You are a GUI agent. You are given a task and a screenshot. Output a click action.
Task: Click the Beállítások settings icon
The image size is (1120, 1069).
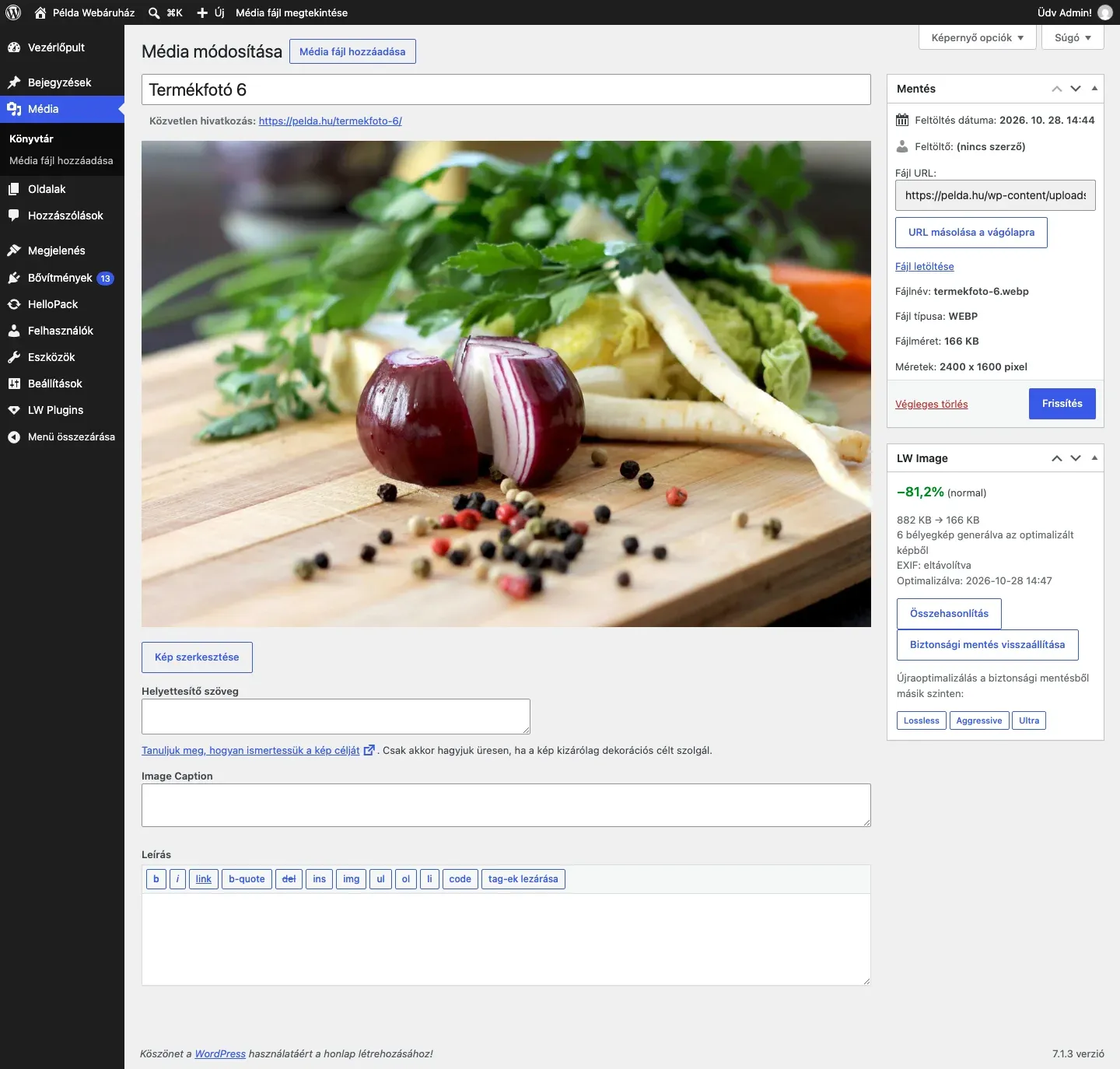14,384
